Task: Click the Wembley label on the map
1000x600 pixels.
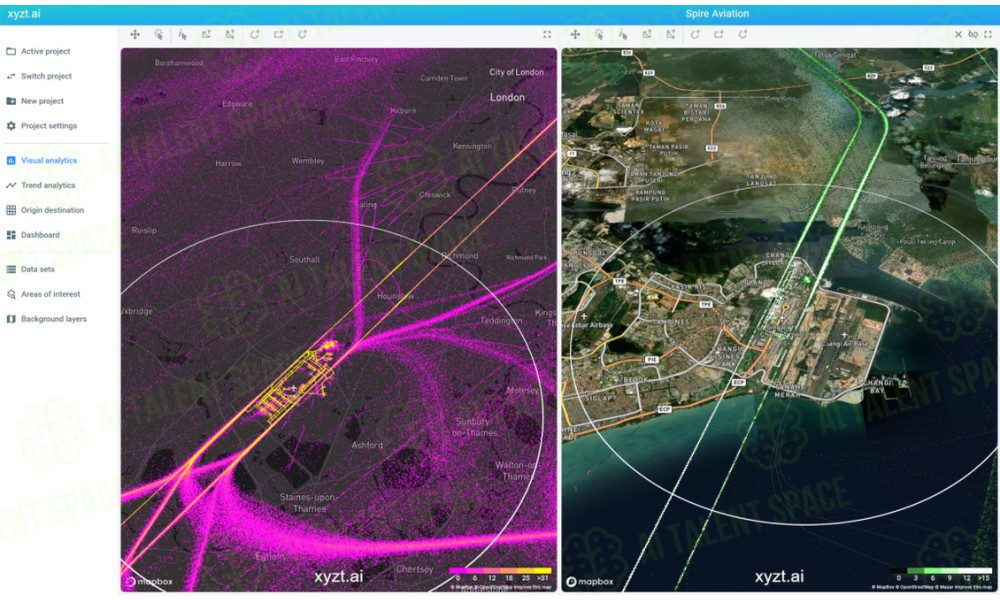Action: coord(307,161)
